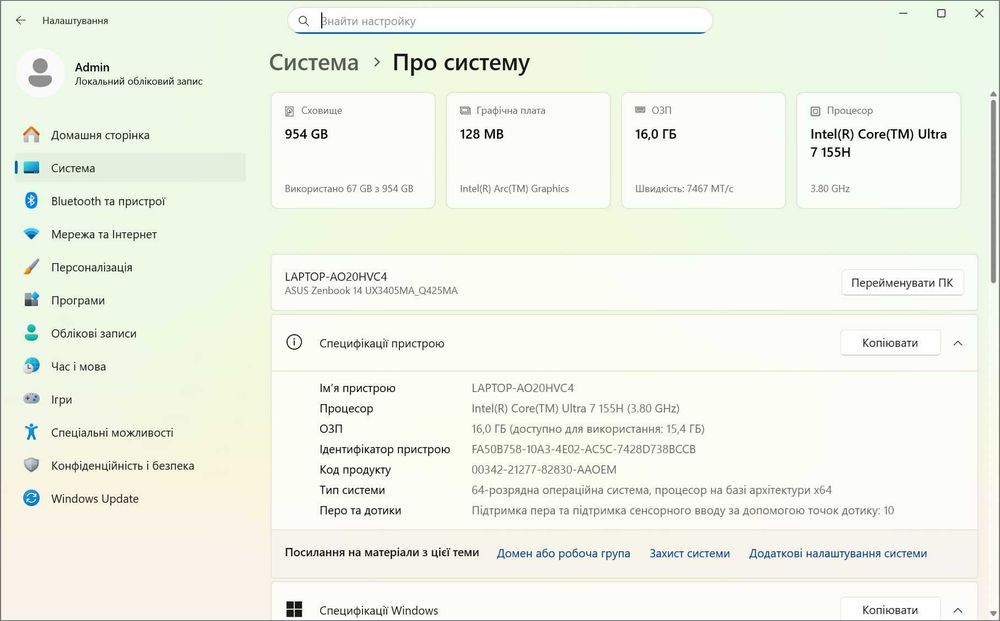The height and width of the screenshot is (621, 1000).
Task: Click the Bluetooth icon in the sidebar
Action: click(x=31, y=201)
